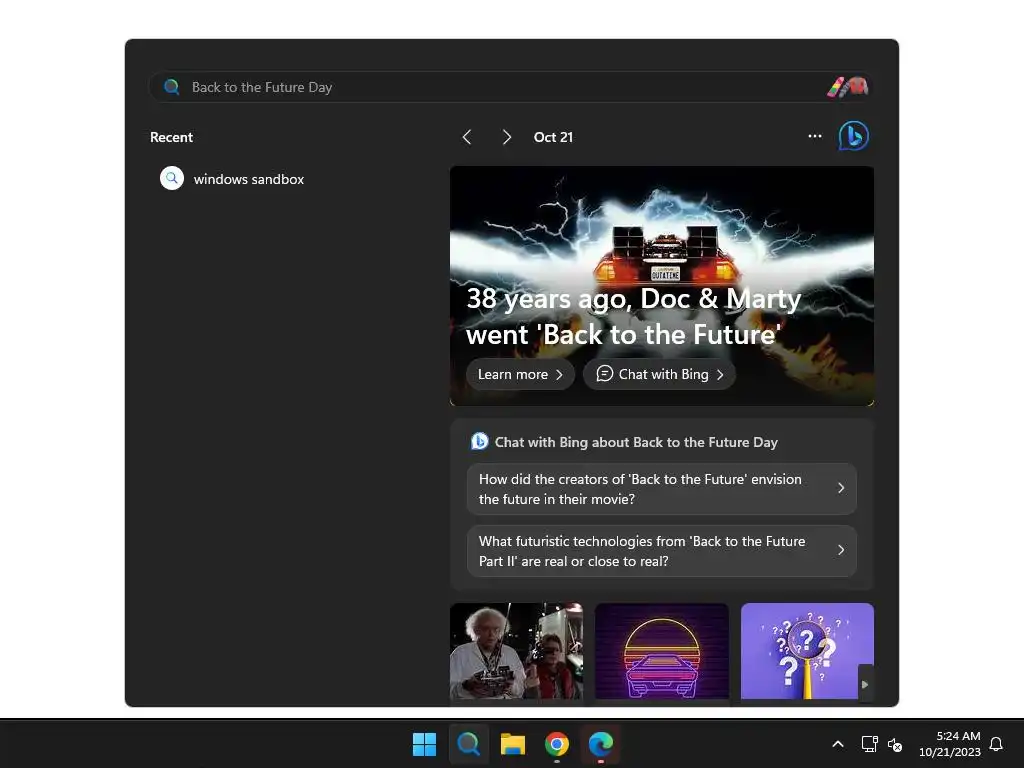Ask how creators envisioned the future

(x=662, y=488)
